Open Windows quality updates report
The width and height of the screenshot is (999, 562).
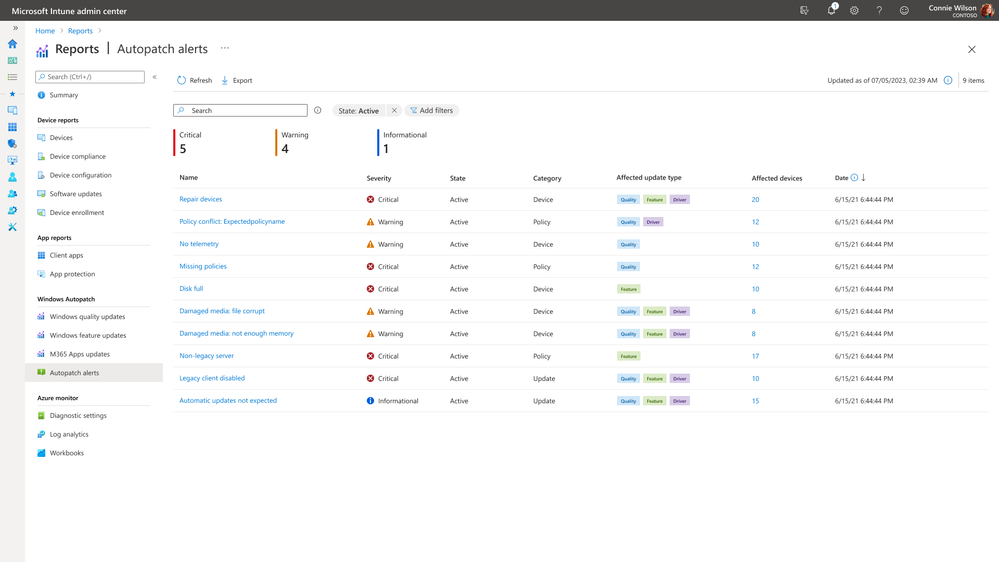[x=87, y=317]
